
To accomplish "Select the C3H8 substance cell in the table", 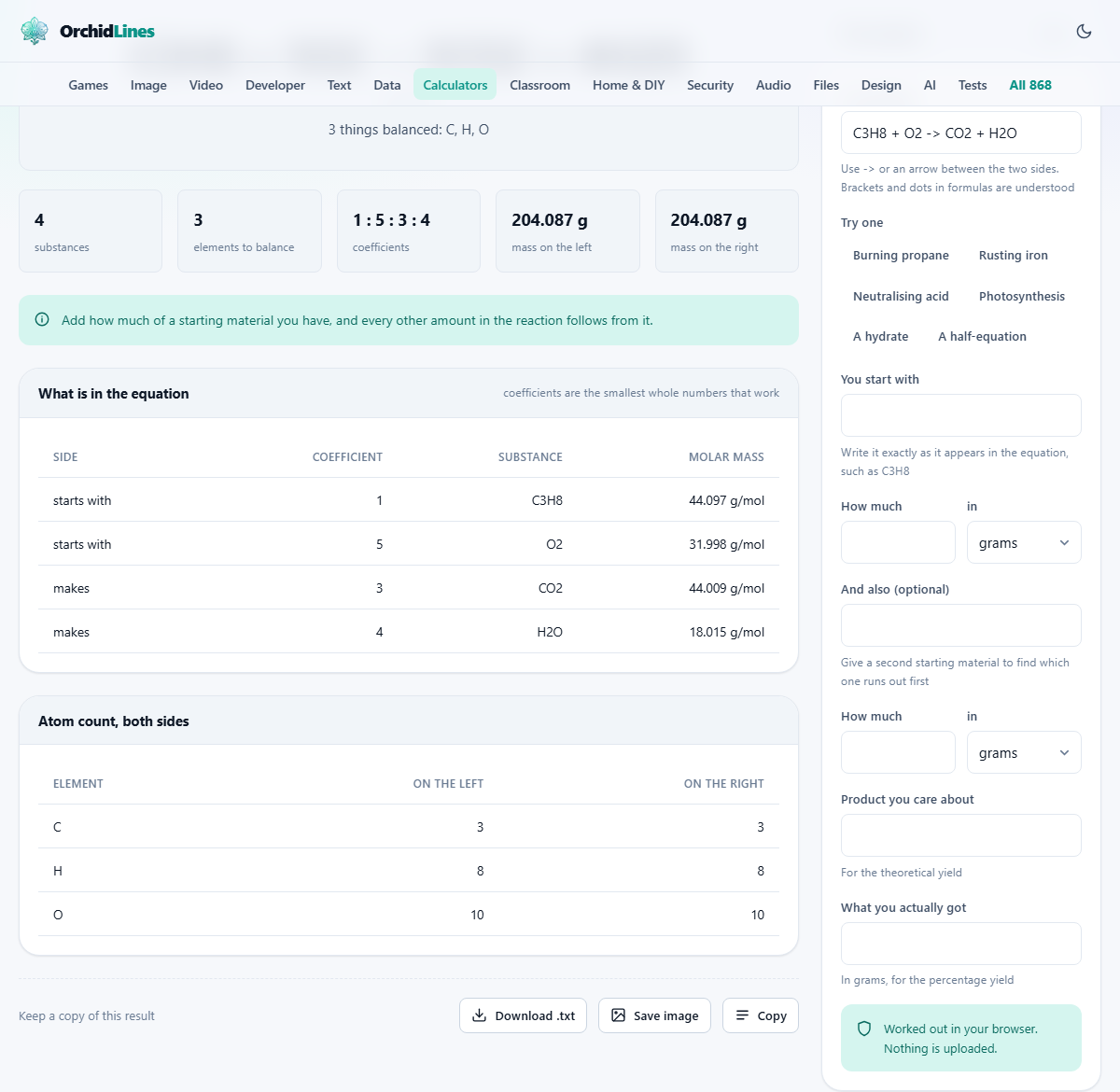I will [x=547, y=500].
